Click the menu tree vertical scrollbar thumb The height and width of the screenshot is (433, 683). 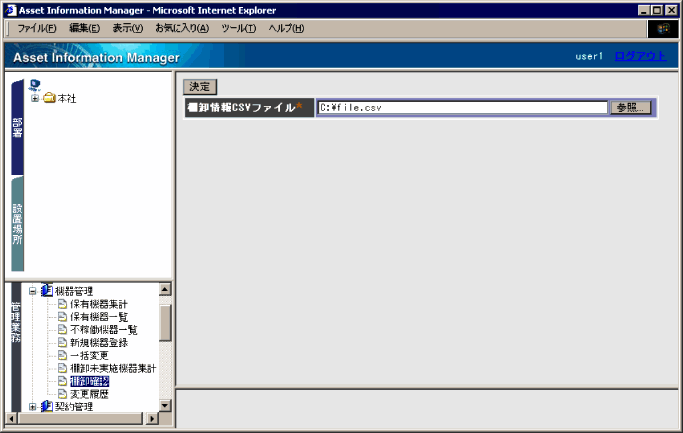[x=165, y=323]
